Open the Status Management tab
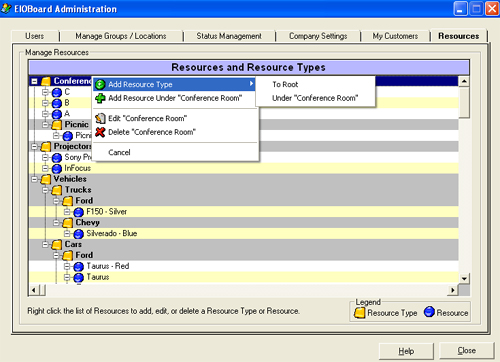This screenshot has height=362, width=500. coord(229,36)
